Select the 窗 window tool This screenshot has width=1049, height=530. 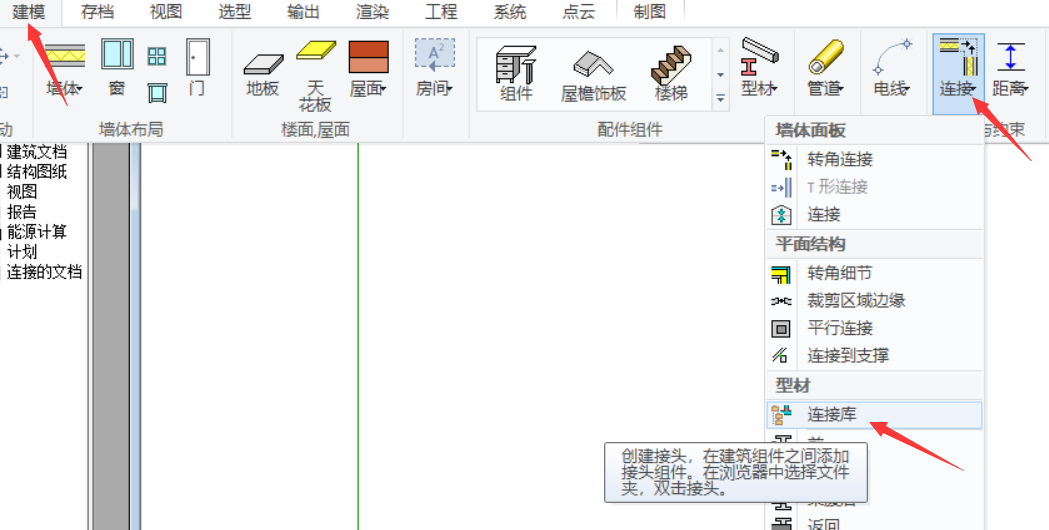click(x=117, y=68)
